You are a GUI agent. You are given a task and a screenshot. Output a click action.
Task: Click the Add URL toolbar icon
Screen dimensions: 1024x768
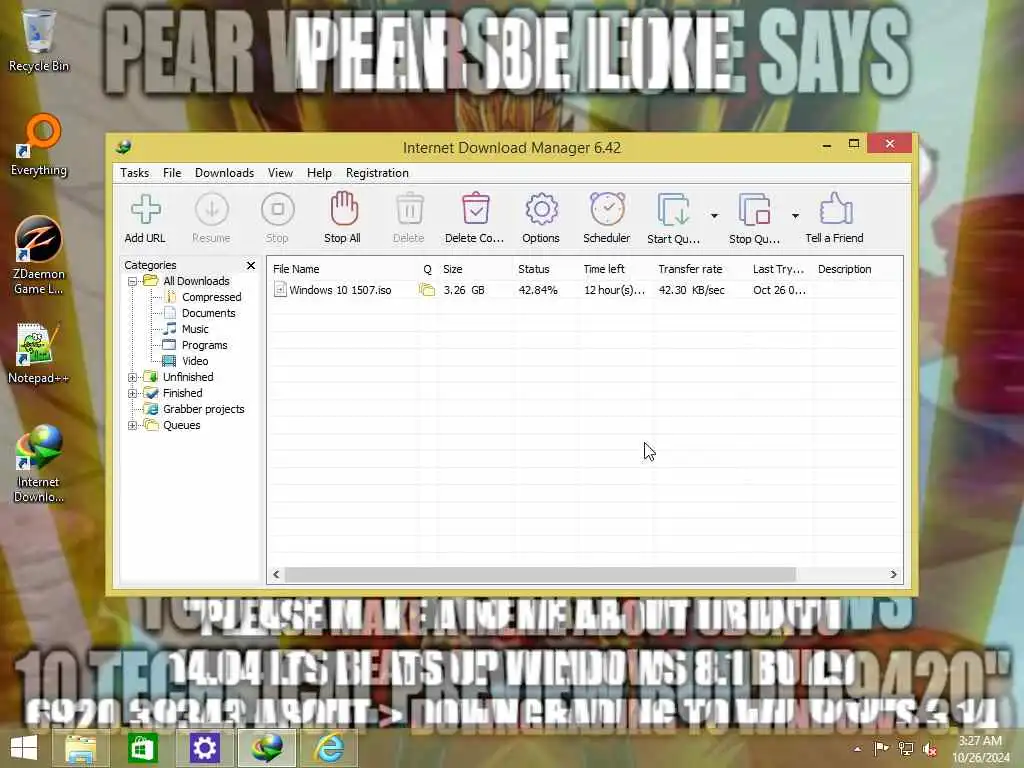(x=145, y=210)
